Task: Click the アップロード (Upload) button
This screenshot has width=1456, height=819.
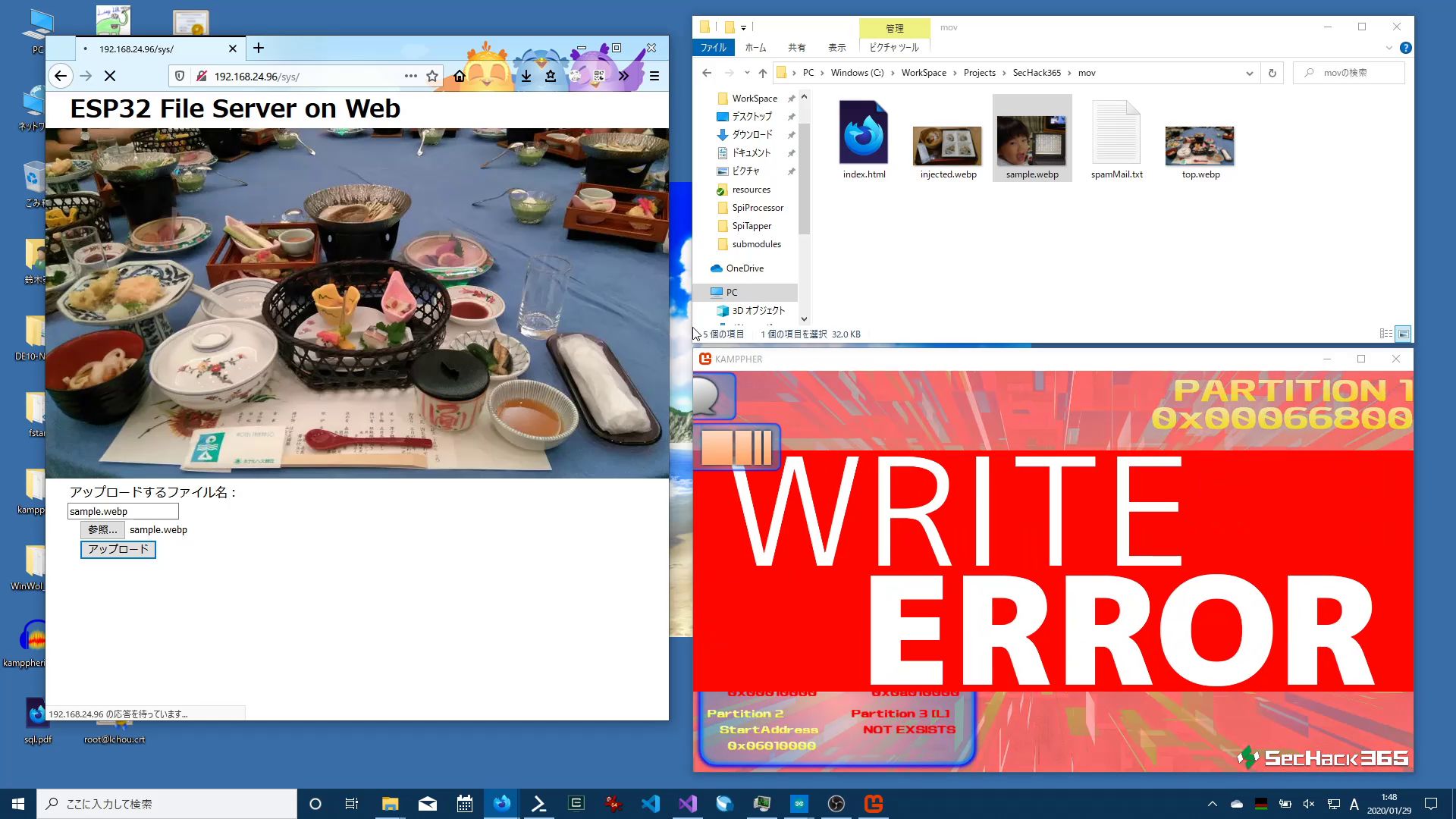Action: [118, 549]
